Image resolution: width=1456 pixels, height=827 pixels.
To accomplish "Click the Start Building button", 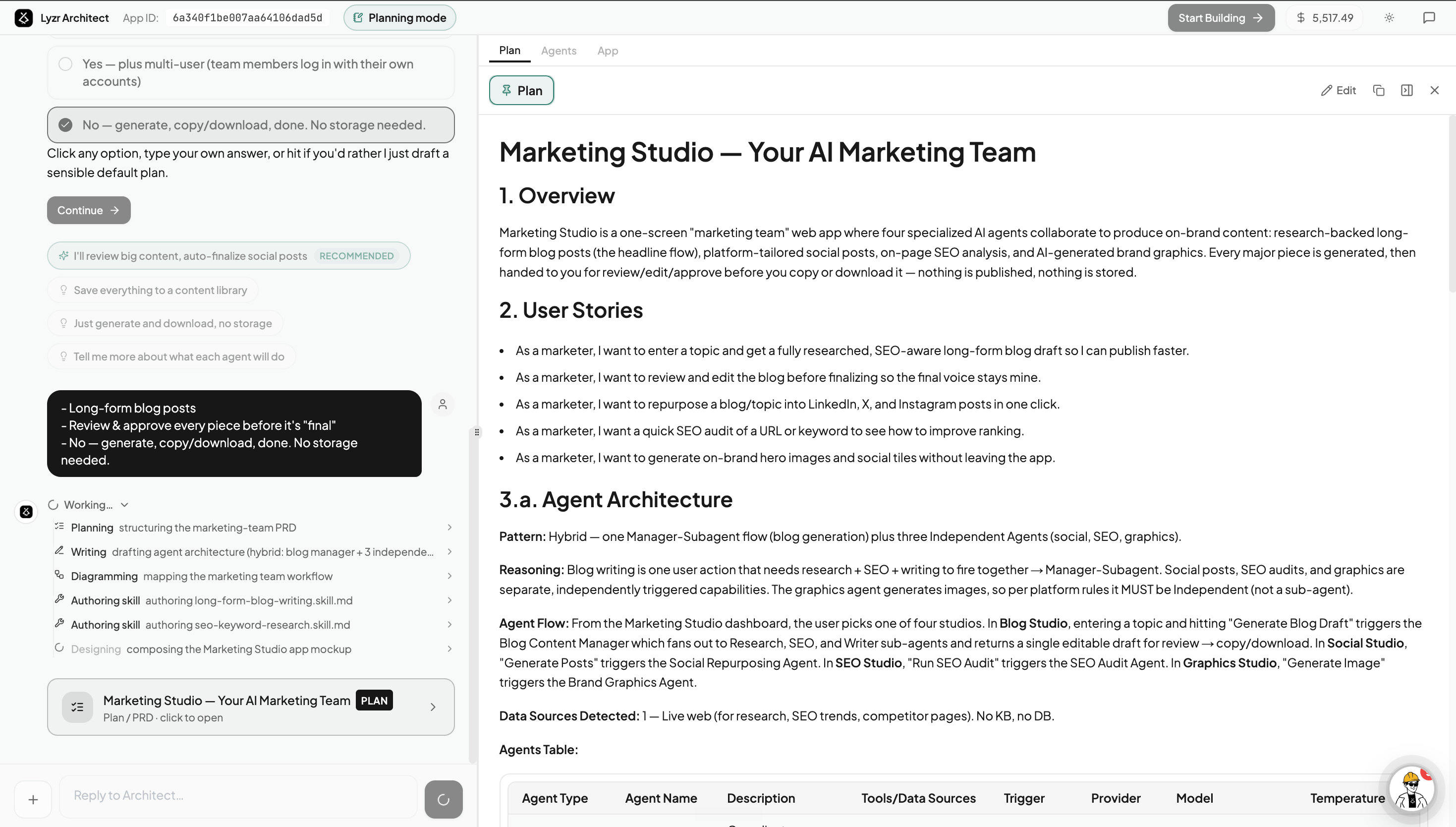I will click(x=1221, y=18).
